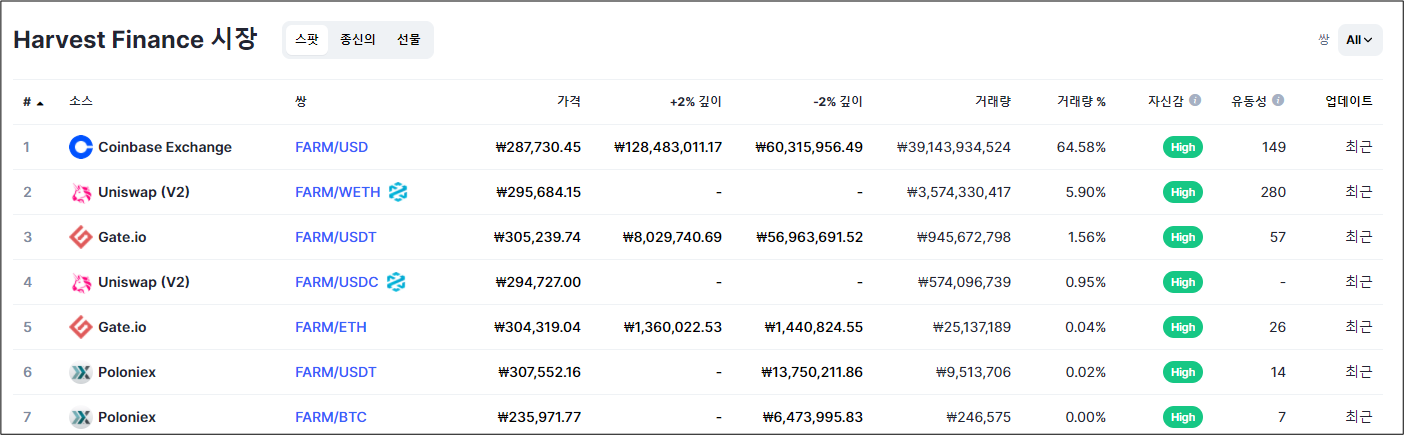
Task: Switch to the 종신의 tab
Action: coord(358,40)
